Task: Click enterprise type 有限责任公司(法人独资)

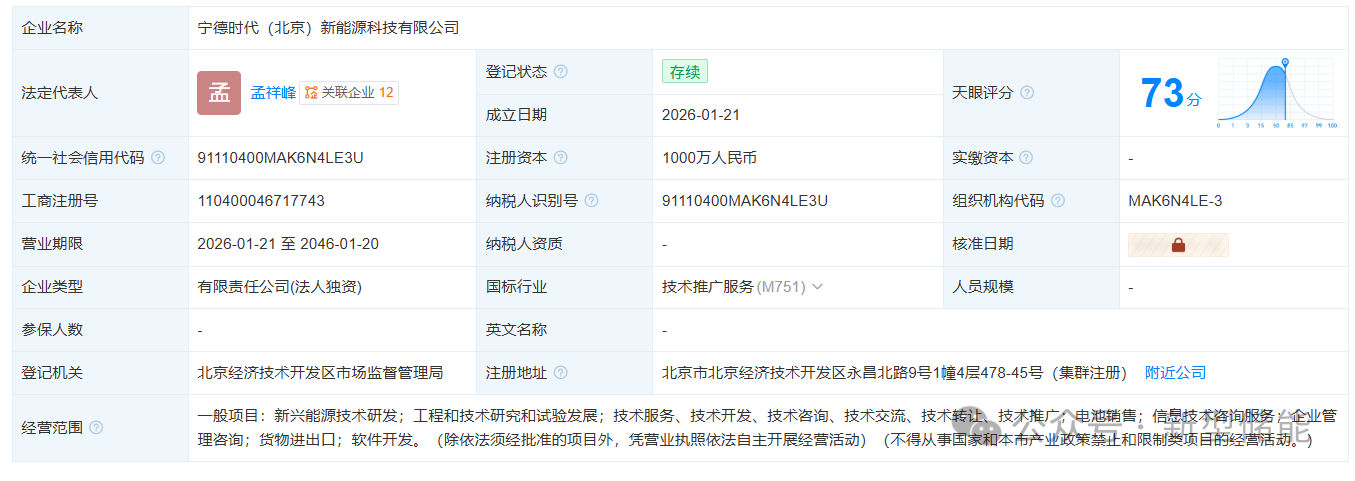Action: pyautogui.click(x=280, y=287)
